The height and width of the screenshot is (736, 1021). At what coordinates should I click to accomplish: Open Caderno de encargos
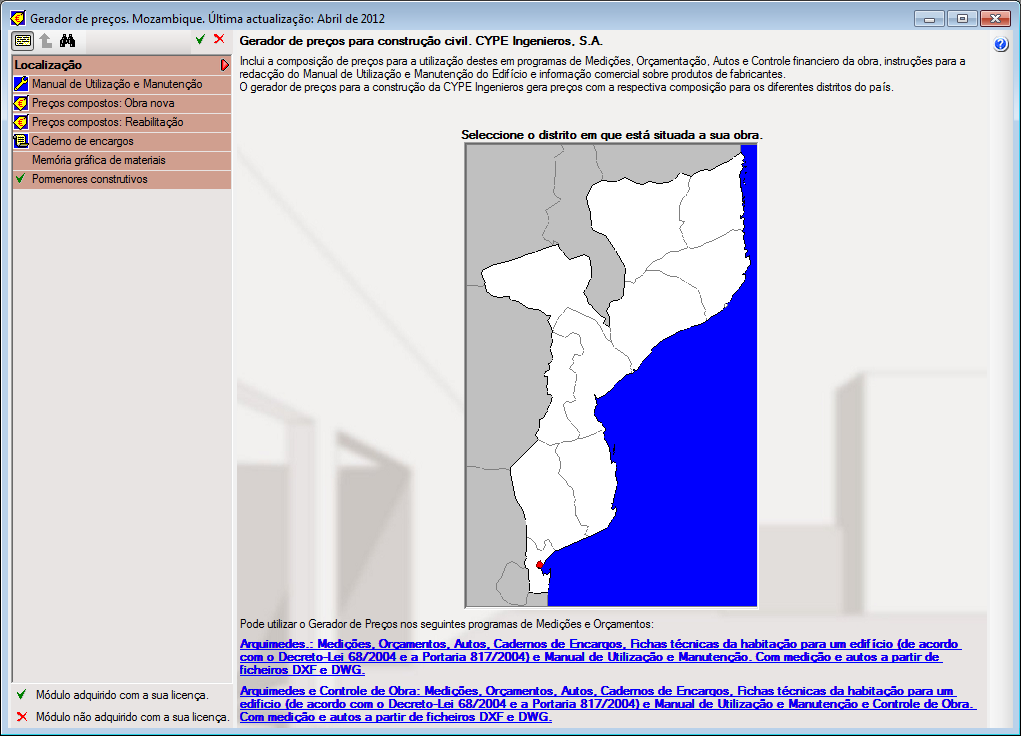[122, 141]
